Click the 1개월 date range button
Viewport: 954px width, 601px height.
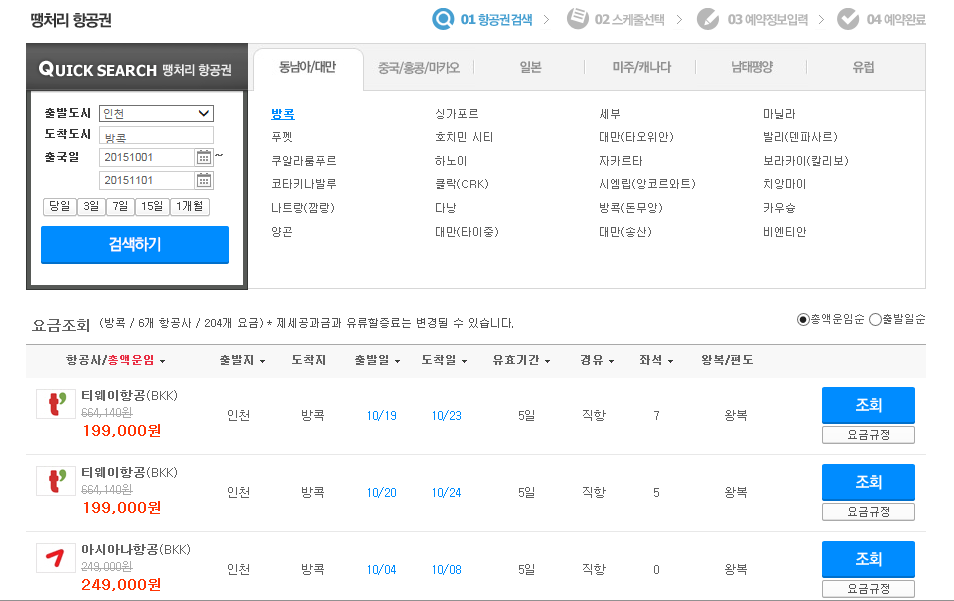189,207
